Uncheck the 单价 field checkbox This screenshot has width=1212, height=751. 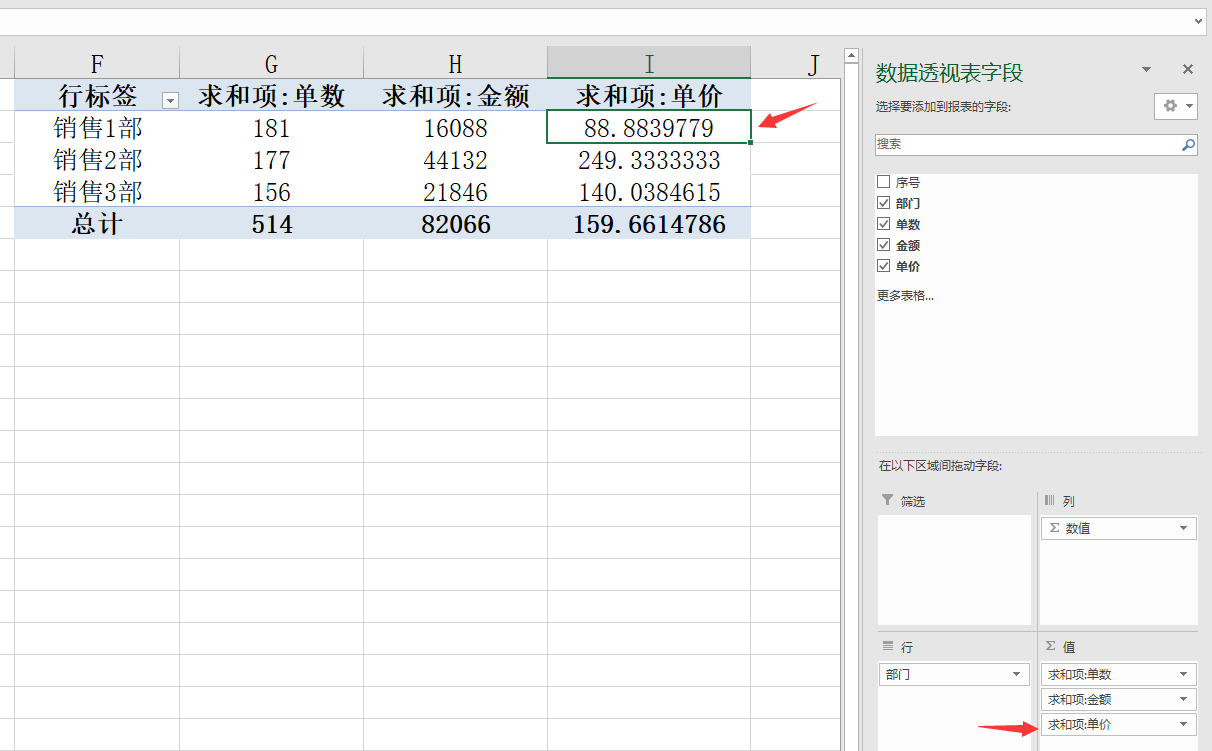pos(883,266)
